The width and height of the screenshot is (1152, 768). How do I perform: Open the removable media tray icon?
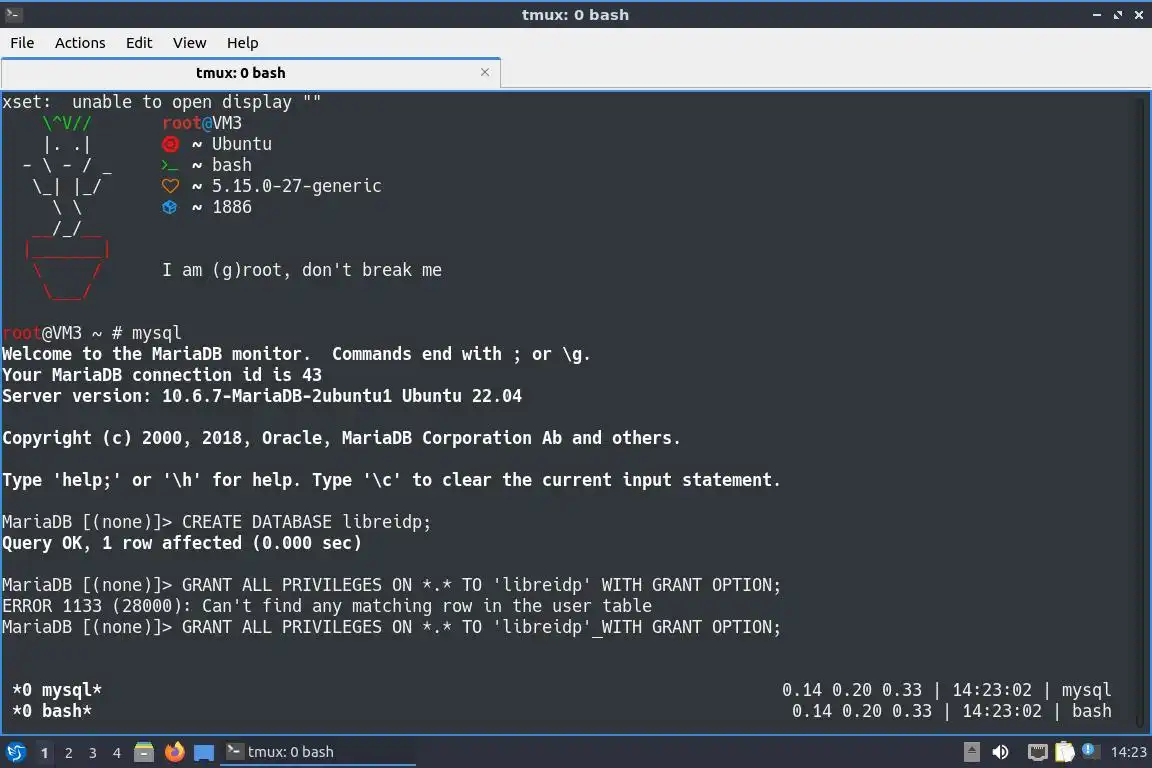pos(972,752)
